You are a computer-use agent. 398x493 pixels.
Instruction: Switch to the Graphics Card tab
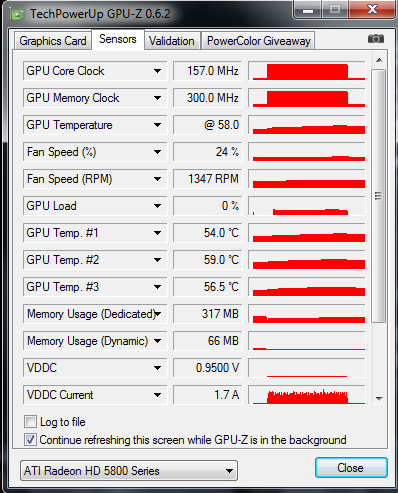point(53,41)
